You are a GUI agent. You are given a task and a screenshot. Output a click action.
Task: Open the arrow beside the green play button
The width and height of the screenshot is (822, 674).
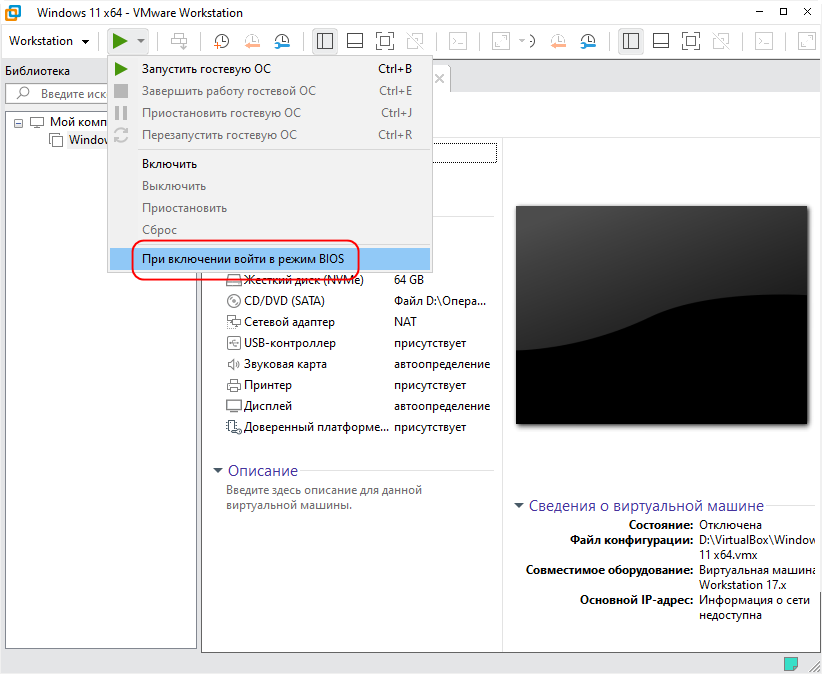[141, 41]
